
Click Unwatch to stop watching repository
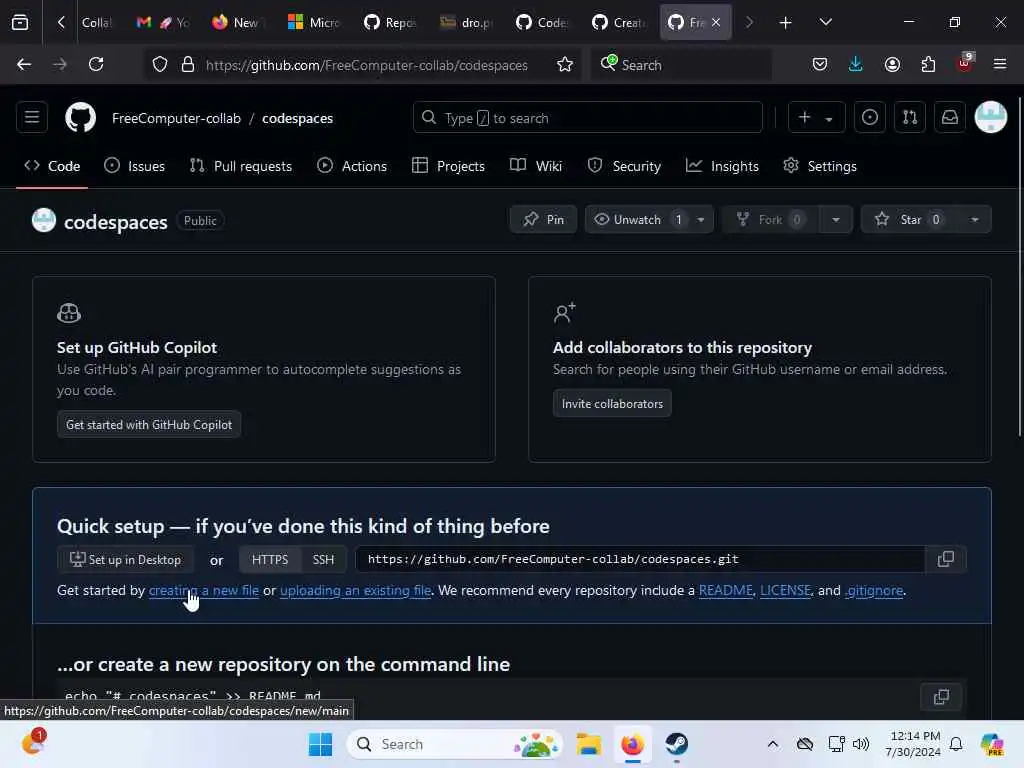(x=637, y=219)
